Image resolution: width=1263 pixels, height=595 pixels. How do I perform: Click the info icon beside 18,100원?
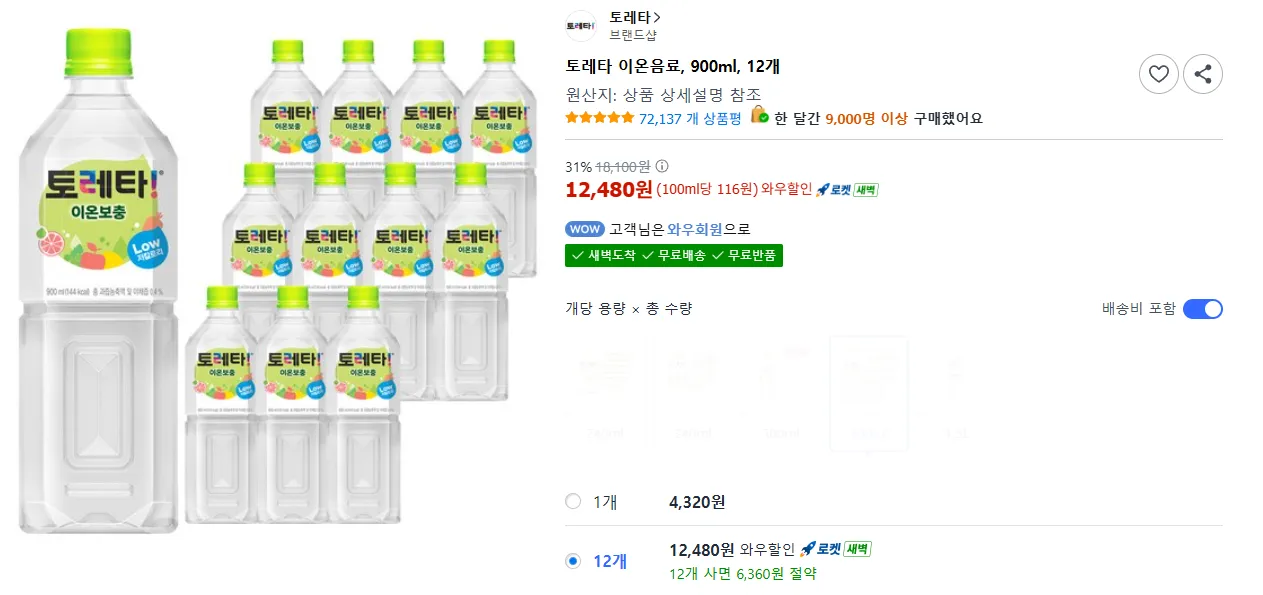tap(662, 167)
